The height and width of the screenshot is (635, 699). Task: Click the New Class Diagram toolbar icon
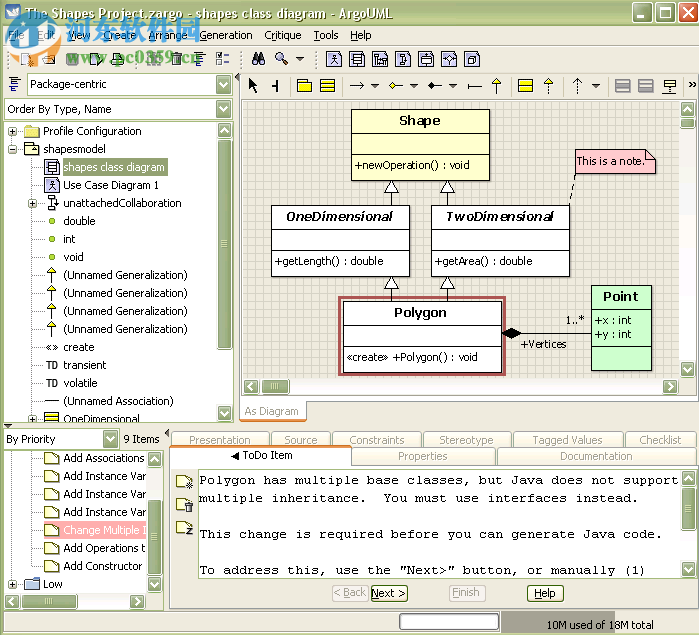click(x=357, y=59)
